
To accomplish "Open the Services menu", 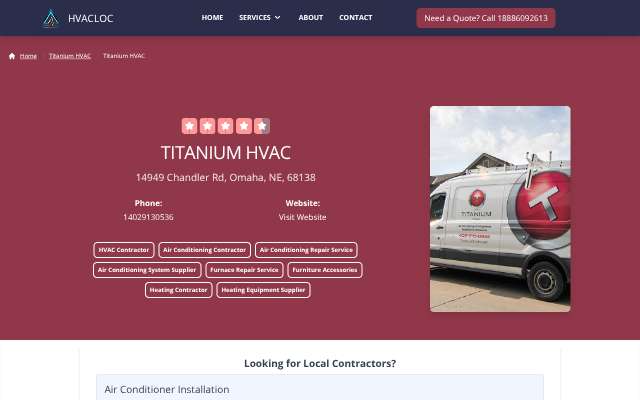I will 260,18.
